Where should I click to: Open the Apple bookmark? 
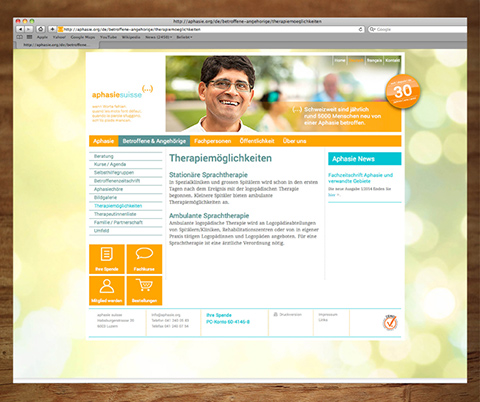click(42, 37)
